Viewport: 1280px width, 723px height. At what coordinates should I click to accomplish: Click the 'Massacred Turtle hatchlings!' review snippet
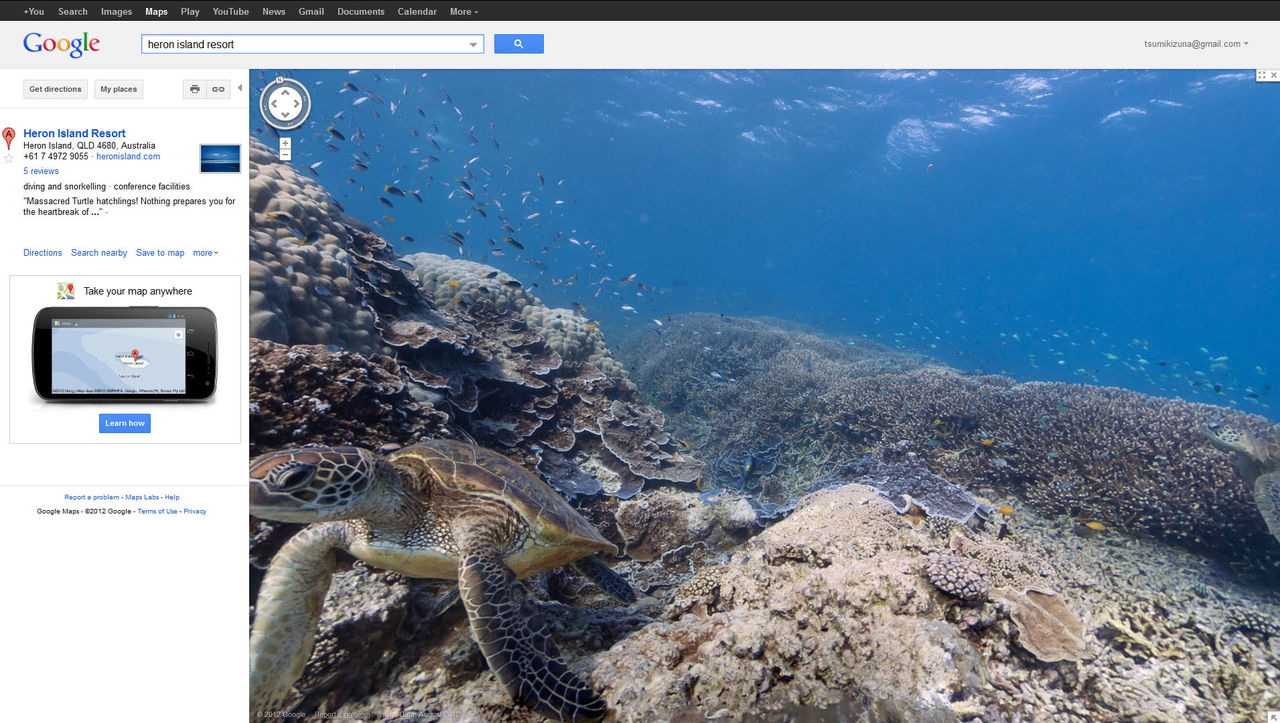point(130,206)
